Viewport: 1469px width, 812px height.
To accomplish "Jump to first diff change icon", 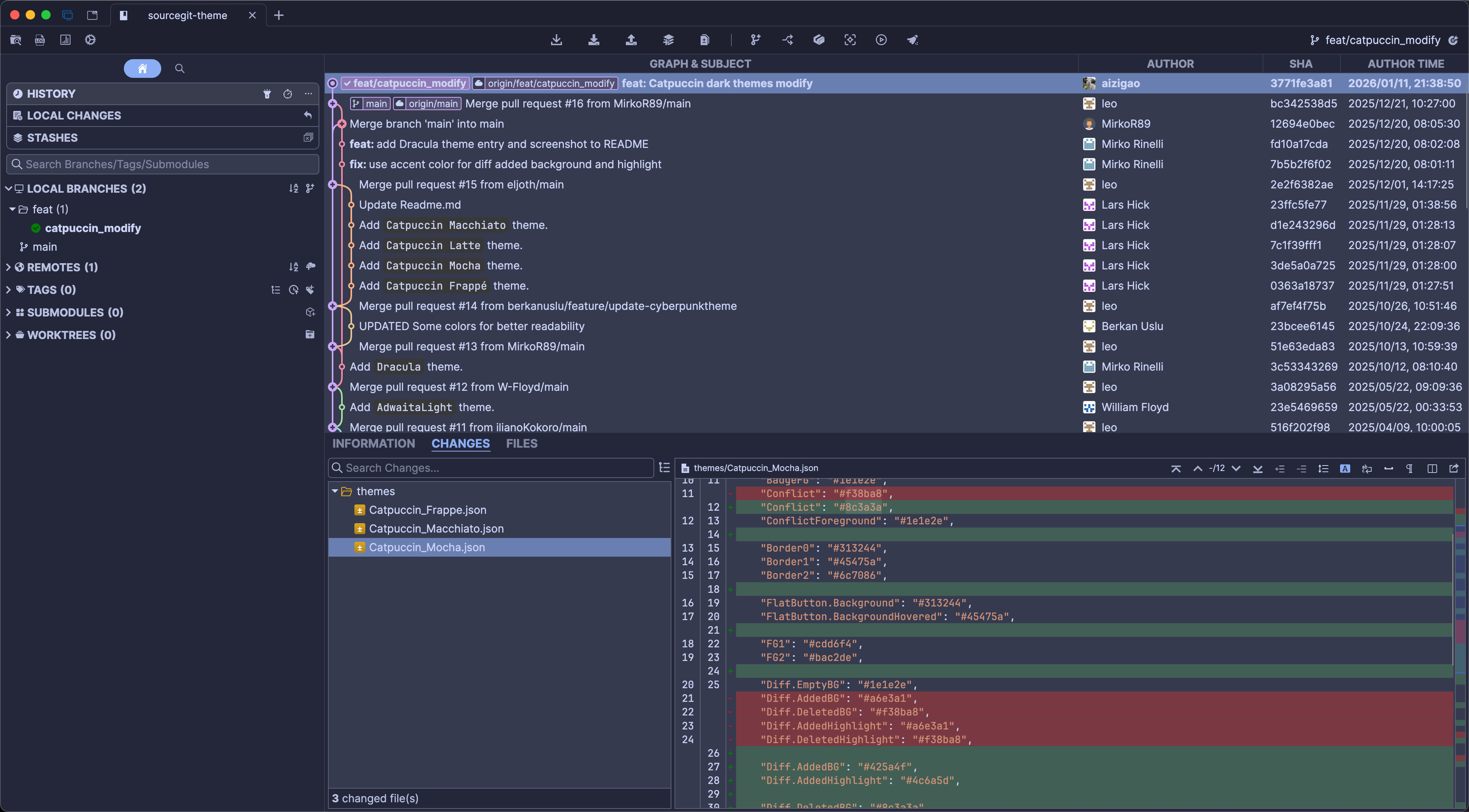I will pos(1176,468).
